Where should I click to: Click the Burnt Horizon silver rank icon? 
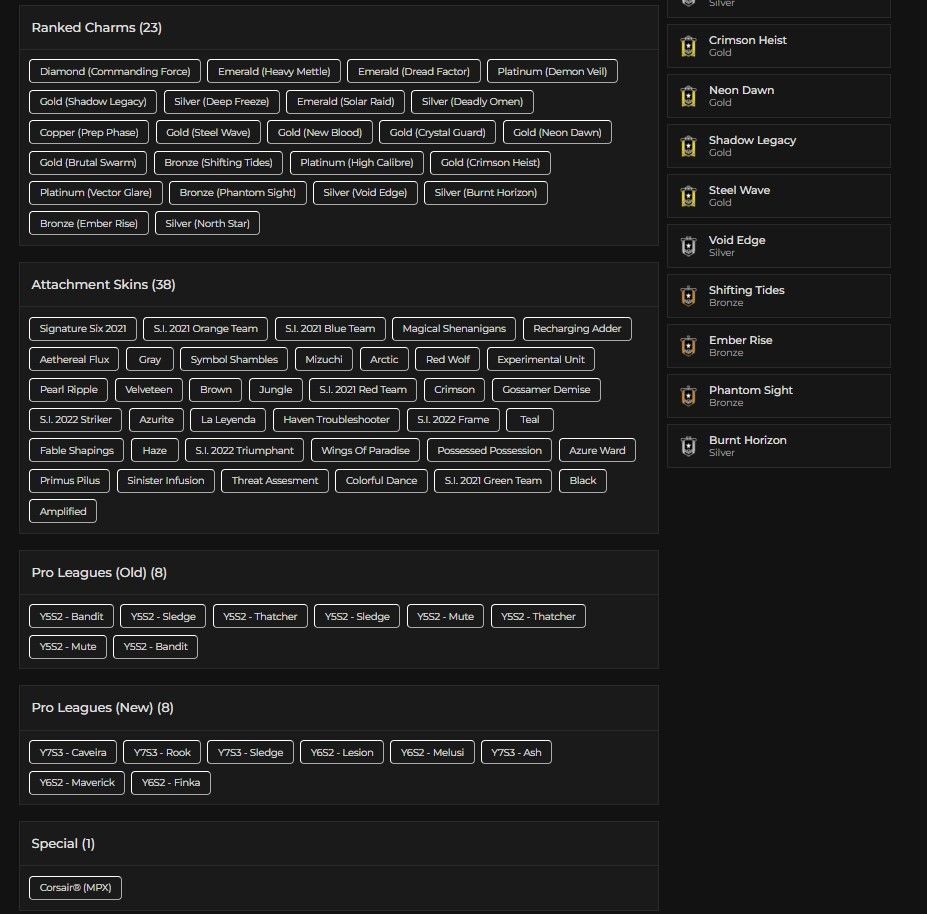pos(688,446)
